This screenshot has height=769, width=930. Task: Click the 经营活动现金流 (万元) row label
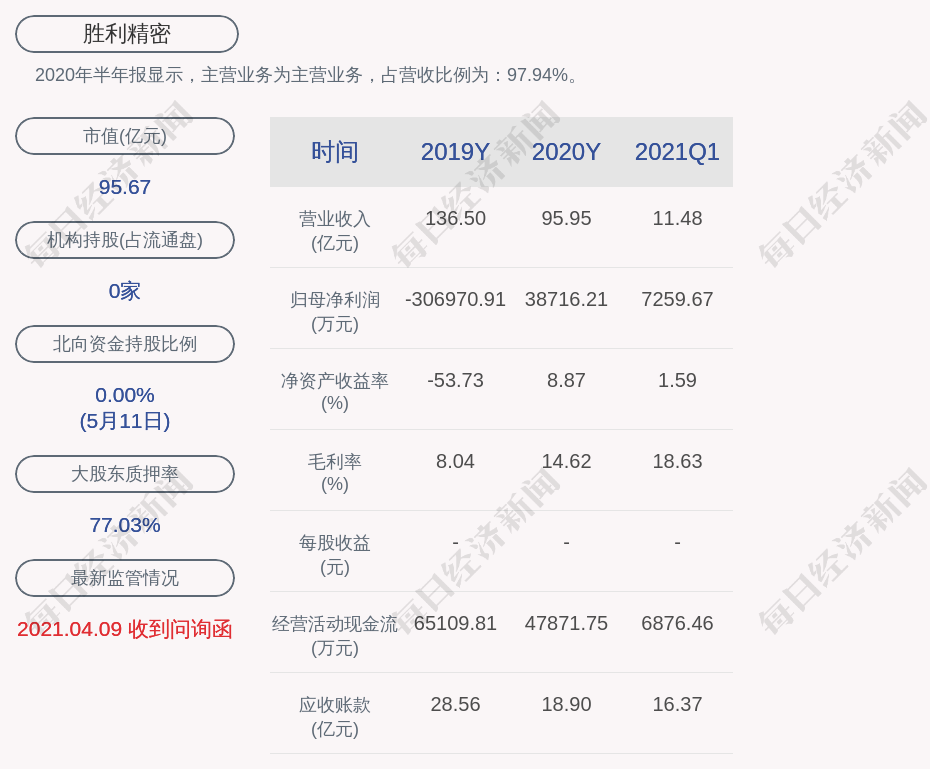335,636
